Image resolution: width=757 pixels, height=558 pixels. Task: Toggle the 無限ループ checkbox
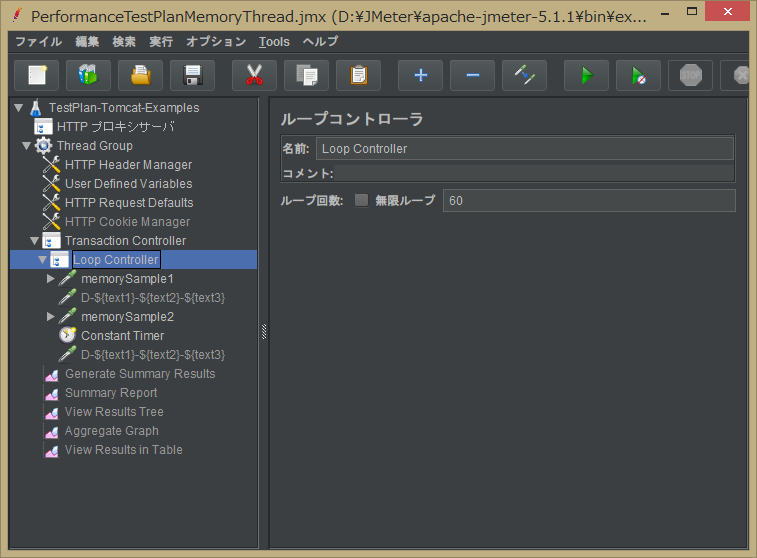[x=361, y=200]
